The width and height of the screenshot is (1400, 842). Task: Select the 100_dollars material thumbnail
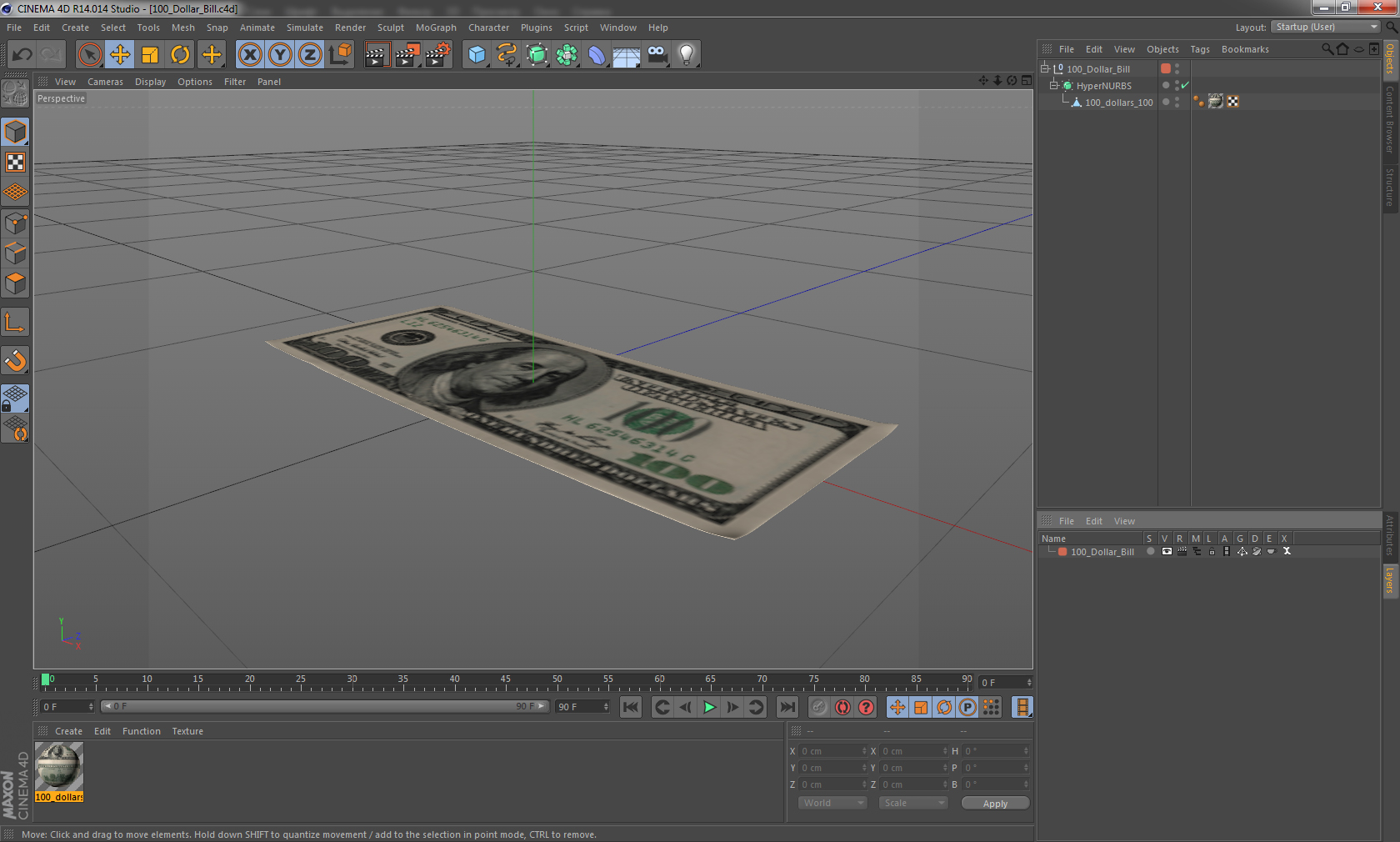[59, 767]
